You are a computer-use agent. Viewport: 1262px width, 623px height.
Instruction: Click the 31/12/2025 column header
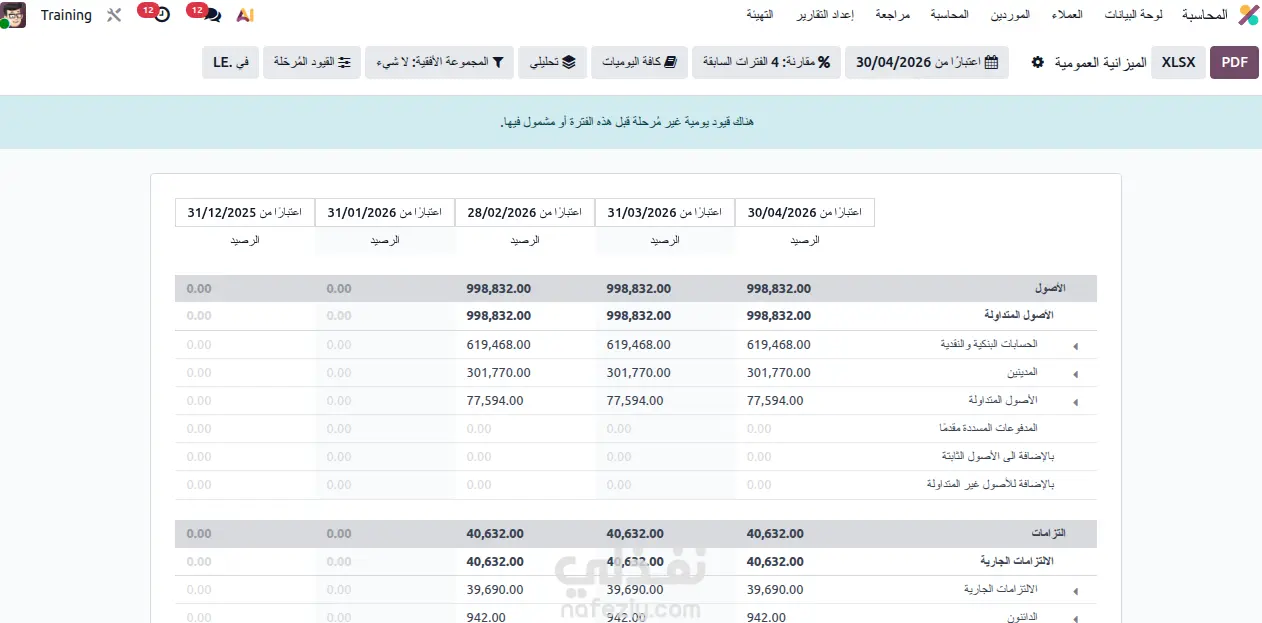[x=245, y=212]
